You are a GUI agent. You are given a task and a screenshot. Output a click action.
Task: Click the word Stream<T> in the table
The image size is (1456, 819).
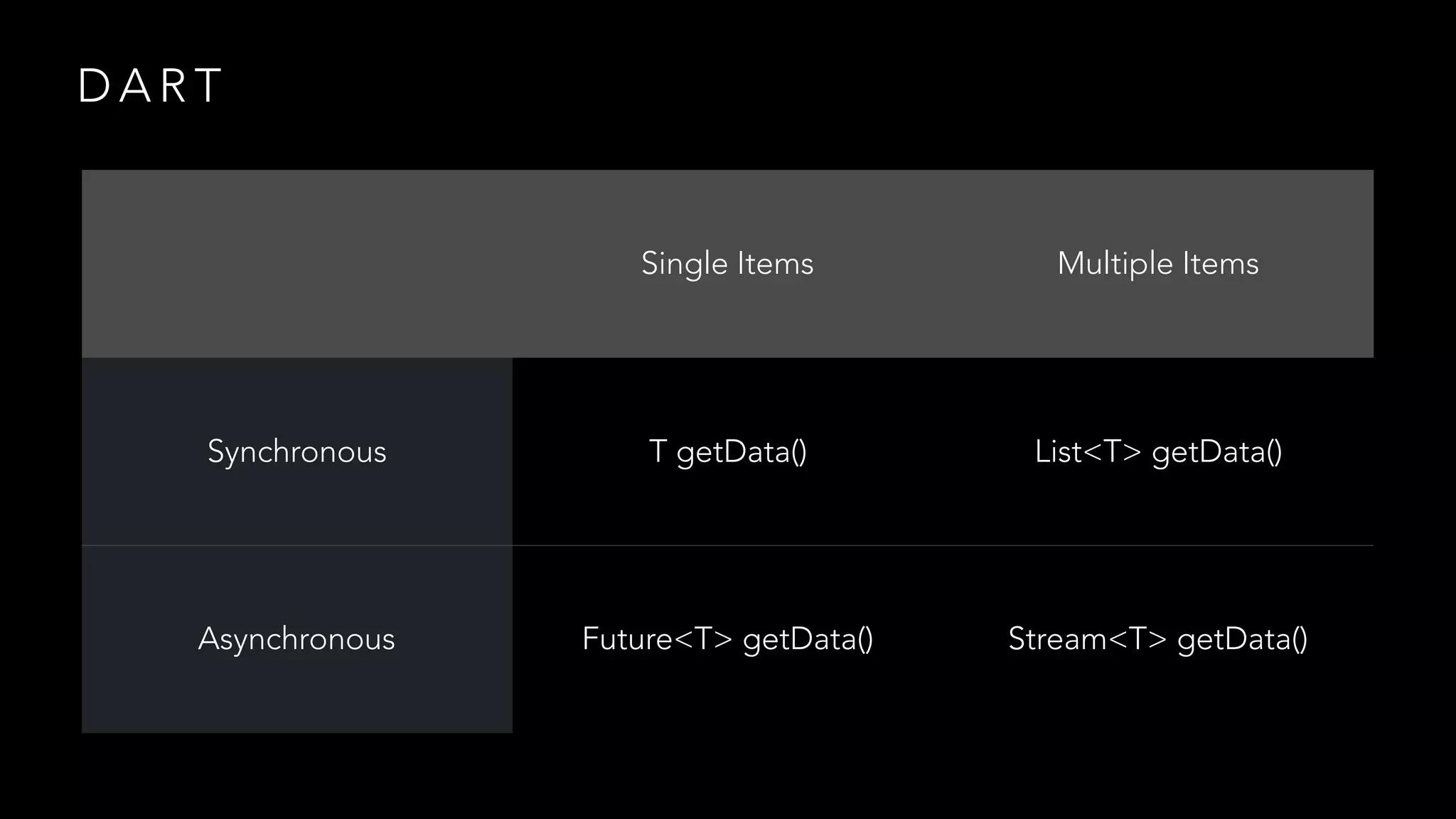tap(1087, 638)
